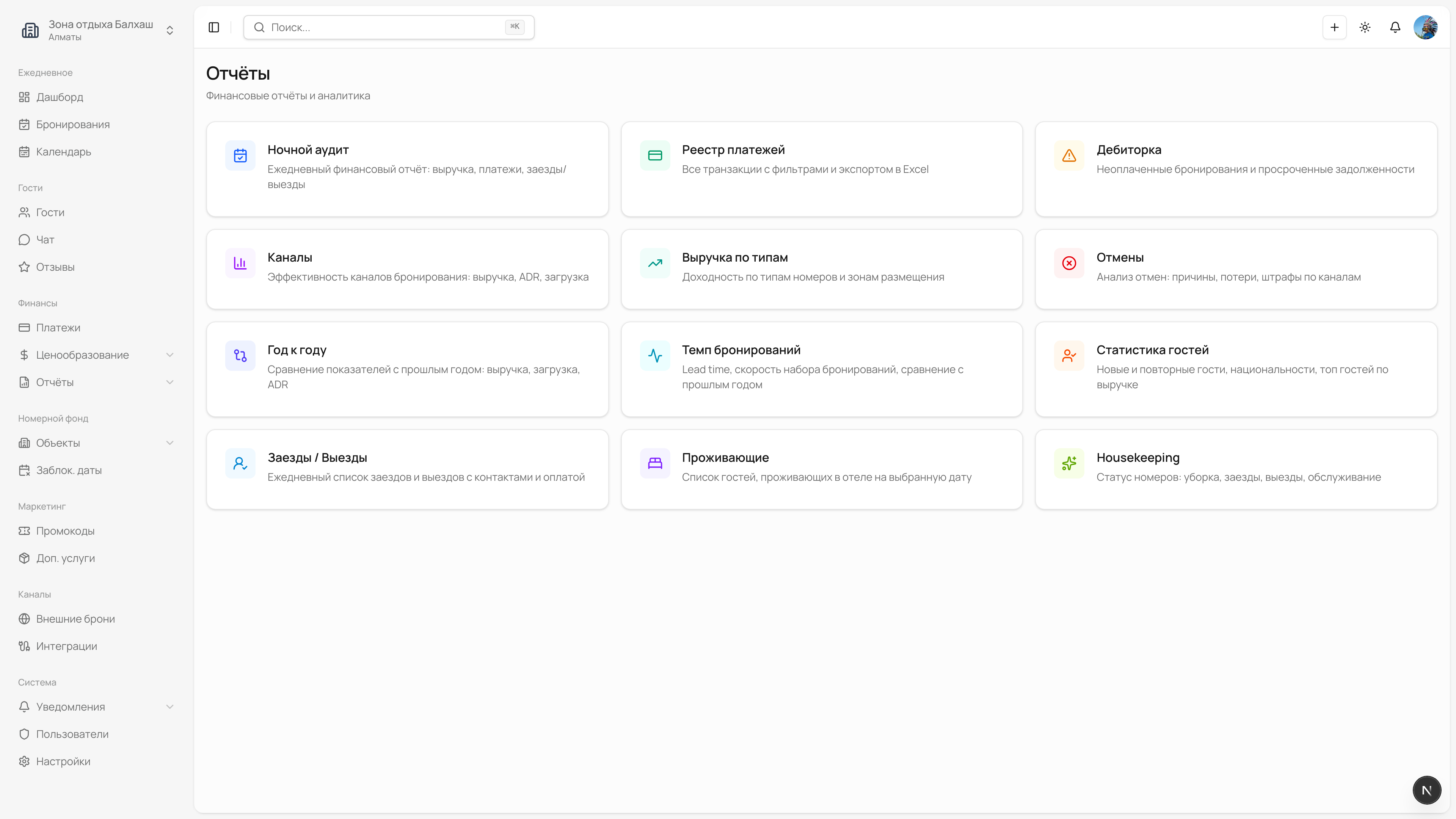Screen dimensions: 1456x819
Task: Focus the Поиск search field
Action: (388, 27)
